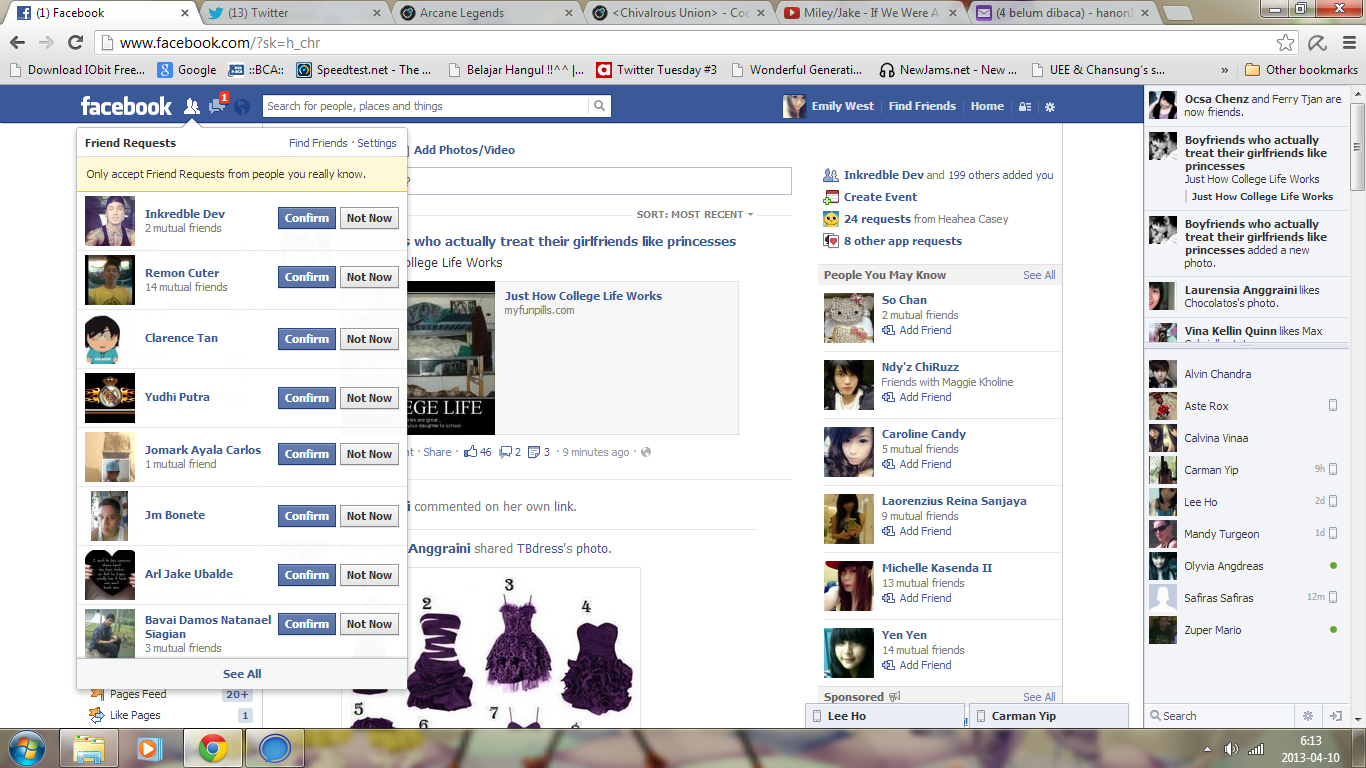The height and width of the screenshot is (768, 1366).
Task: Click See All friend requests
Action: pos(242,674)
